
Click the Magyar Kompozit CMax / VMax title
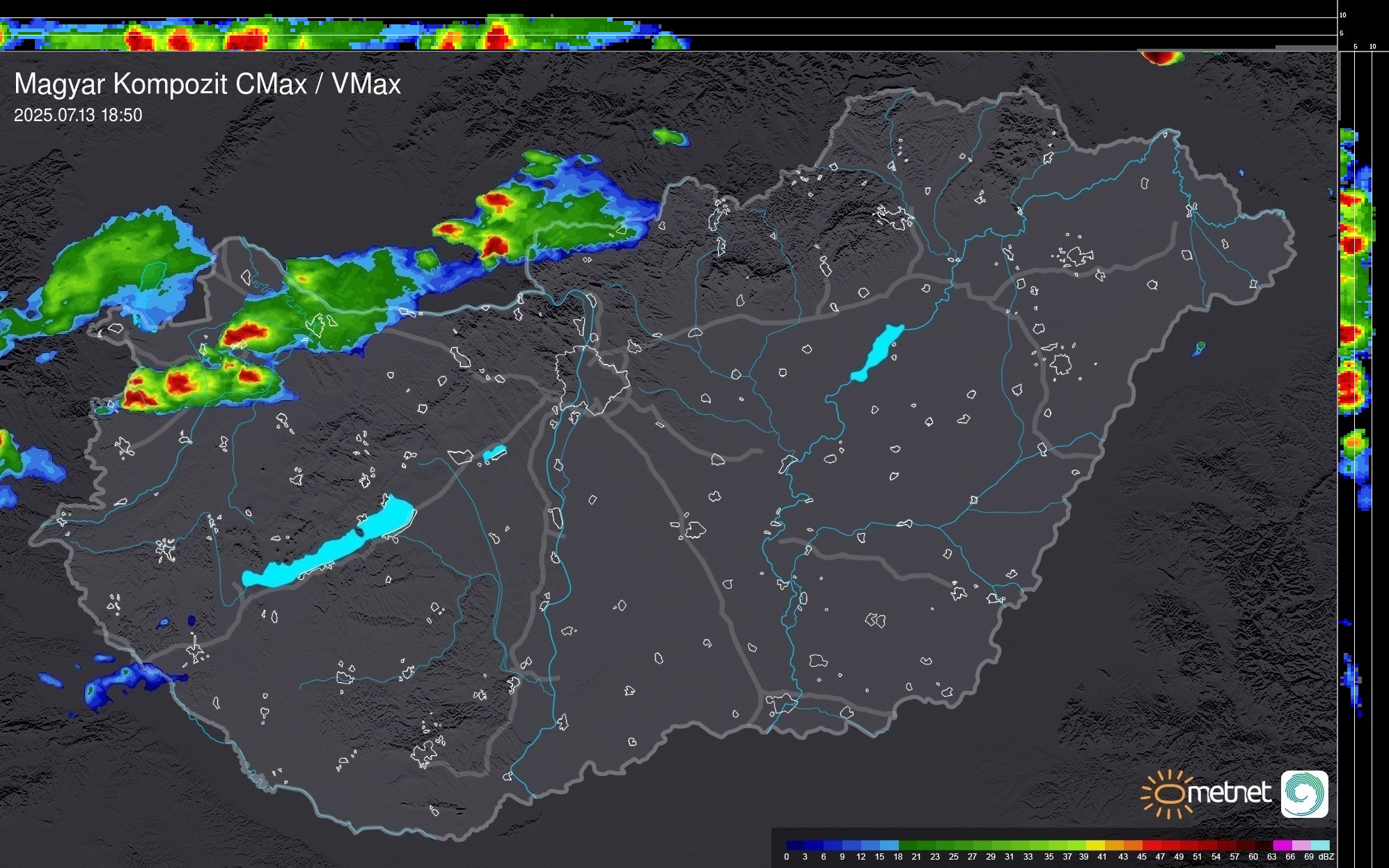[x=207, y=84]
